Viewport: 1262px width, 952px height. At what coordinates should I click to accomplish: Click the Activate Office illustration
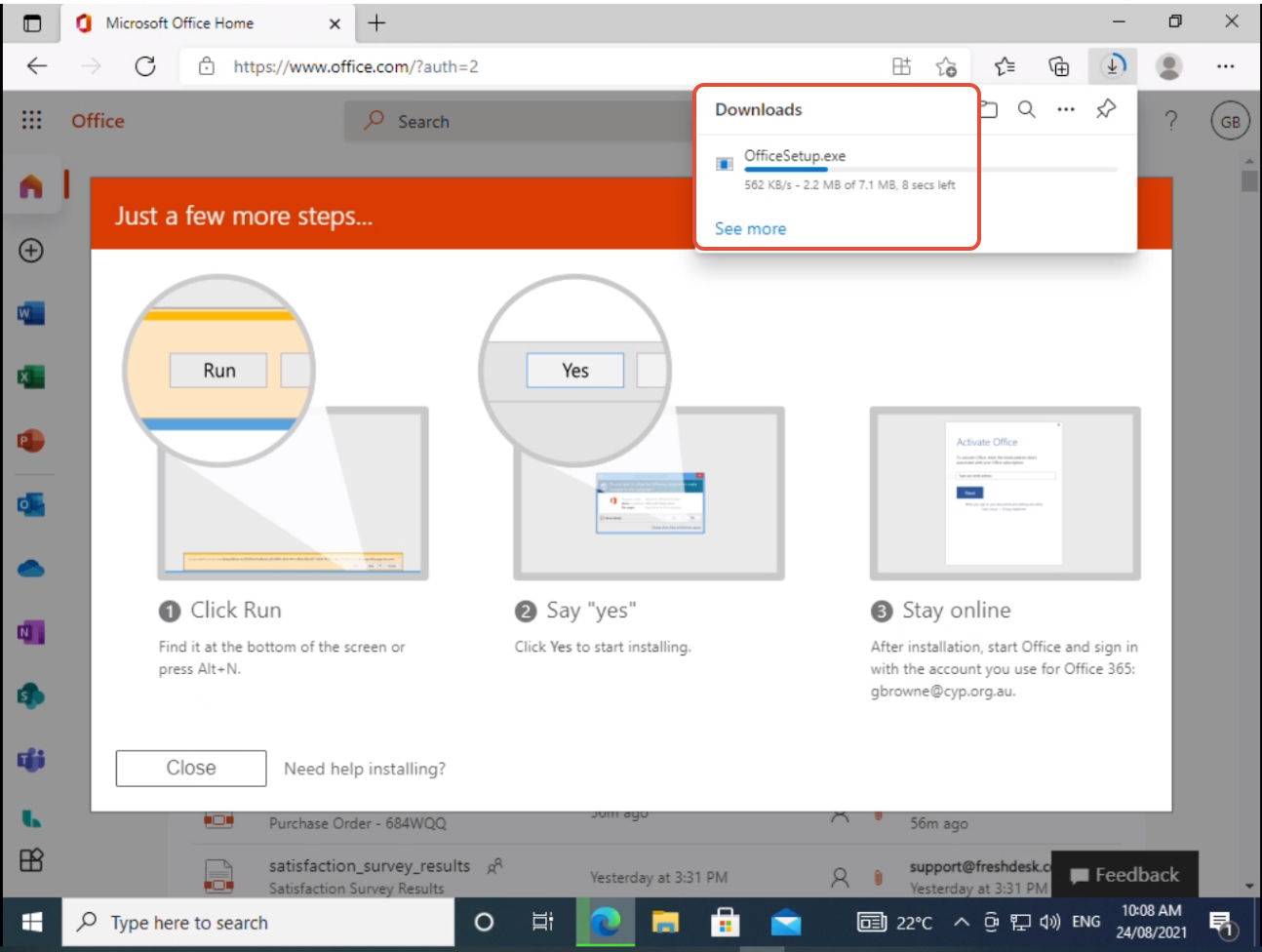pyautogui.click(x=1005, y=494)
